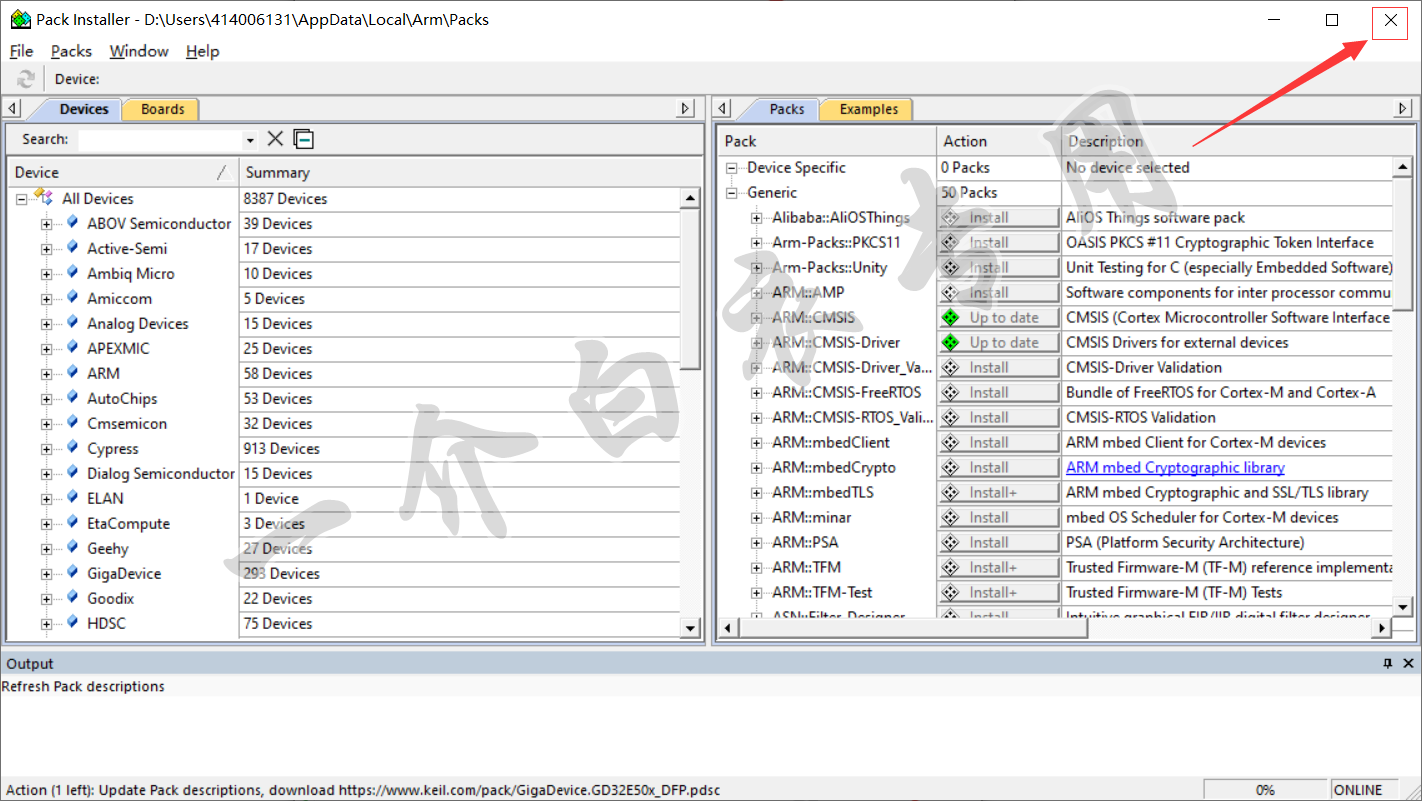1422x801 pixels.
Task: Click the ABOV Semiconductor vendor icon
Action: [x=72, y=222]
